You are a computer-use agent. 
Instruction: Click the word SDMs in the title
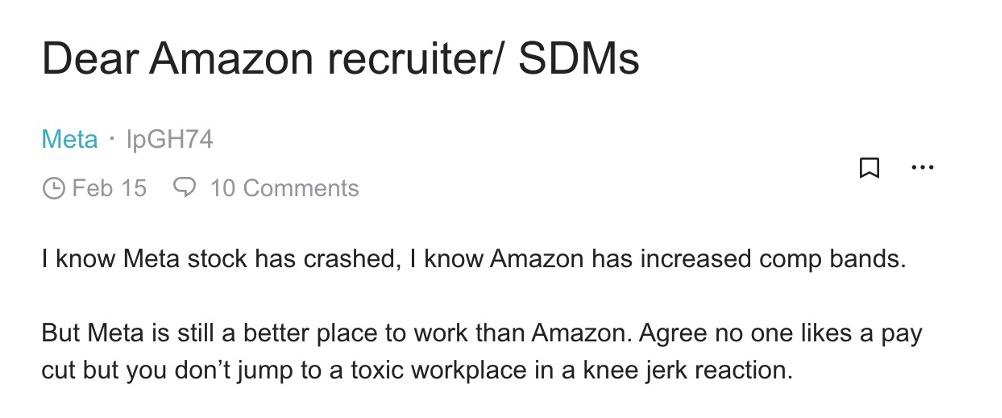click(579, 60)
